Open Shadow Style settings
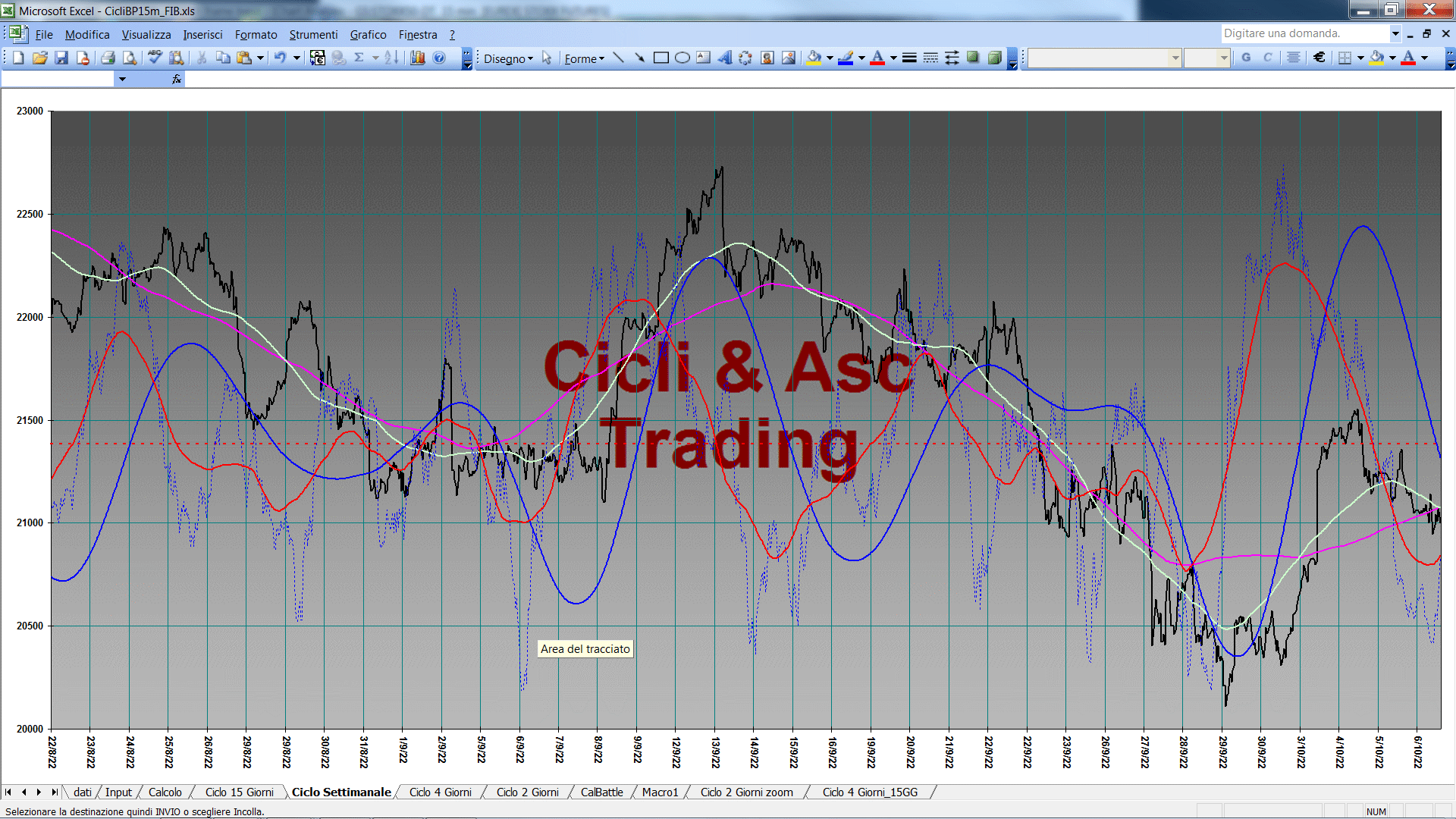 (x=973, y=58)
